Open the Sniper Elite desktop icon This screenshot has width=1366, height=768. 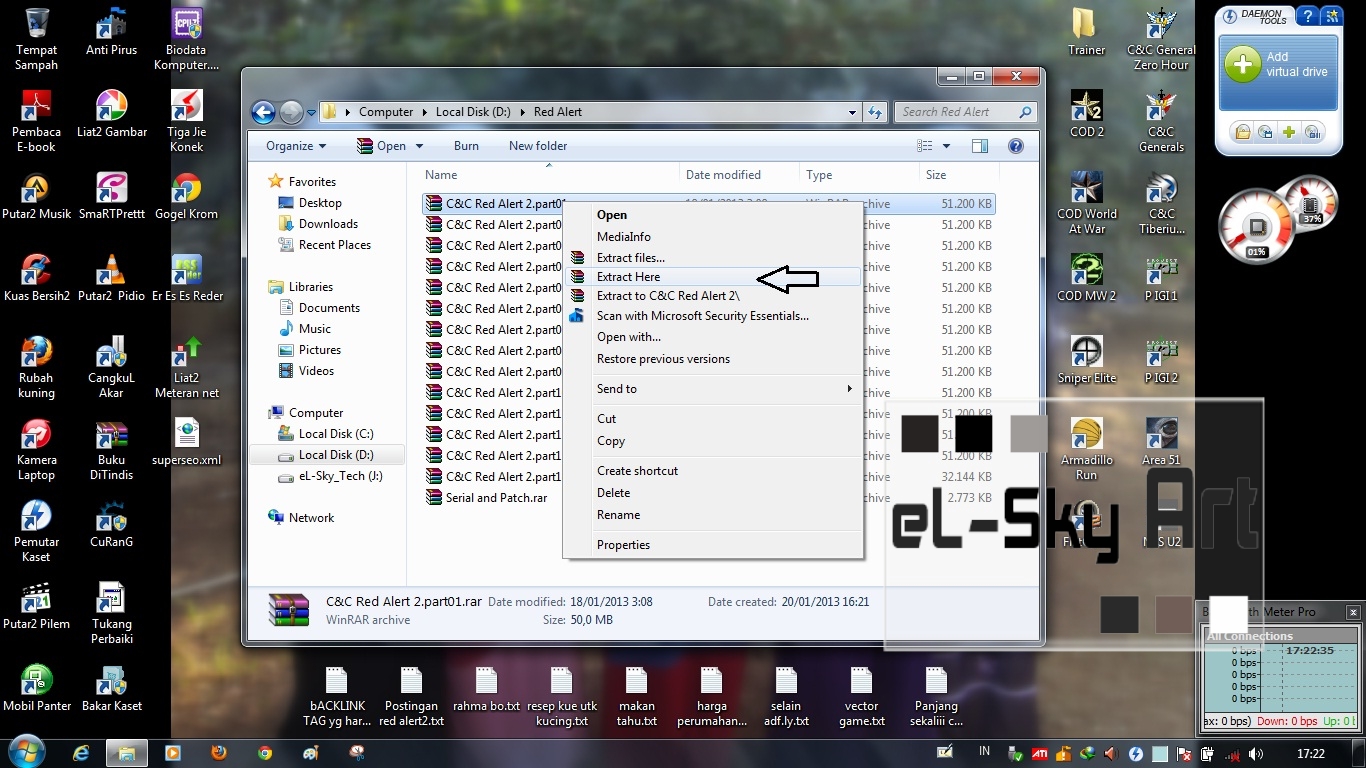pos(1087,359)
